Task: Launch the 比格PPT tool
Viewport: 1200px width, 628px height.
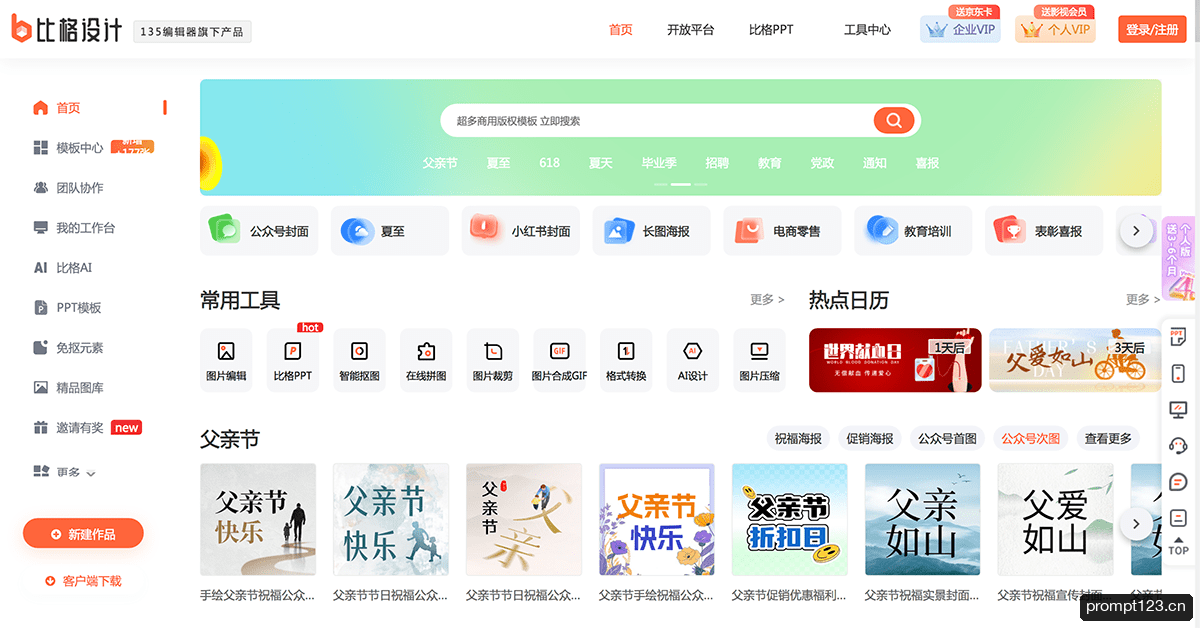Action: 293,360
